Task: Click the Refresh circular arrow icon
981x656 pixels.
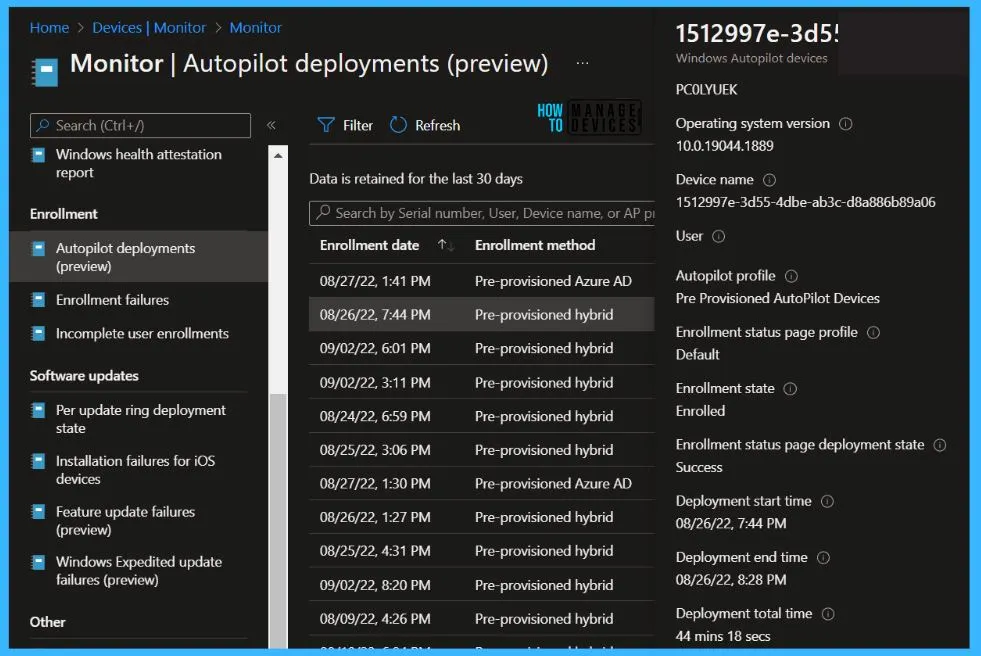Action: click(x=398, y=125)
